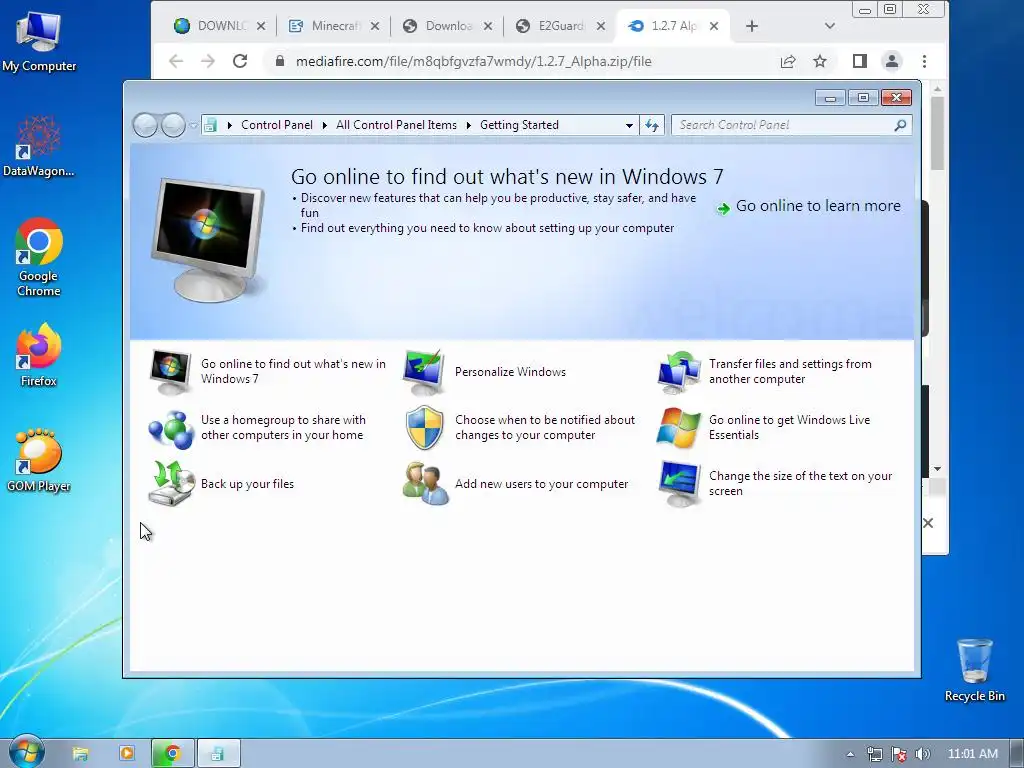Click the volume speaker tray icon
1024x768 pixels.
pyautogui.click(x=922, y=754)
